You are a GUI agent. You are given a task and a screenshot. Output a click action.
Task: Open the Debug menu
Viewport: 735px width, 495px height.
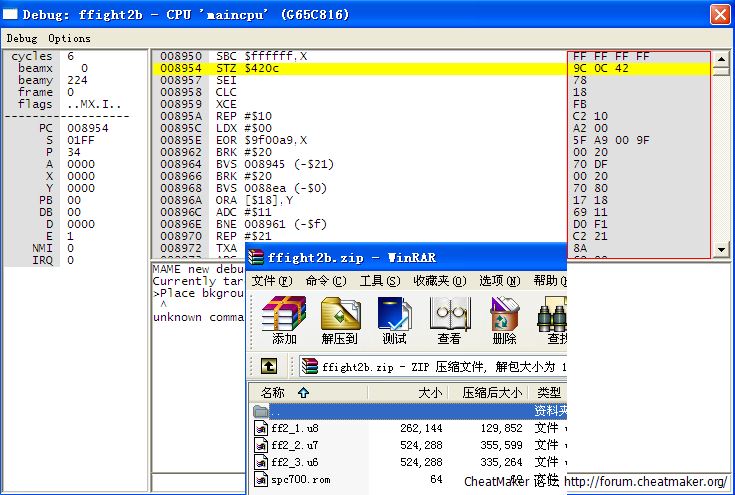[22, 38]
